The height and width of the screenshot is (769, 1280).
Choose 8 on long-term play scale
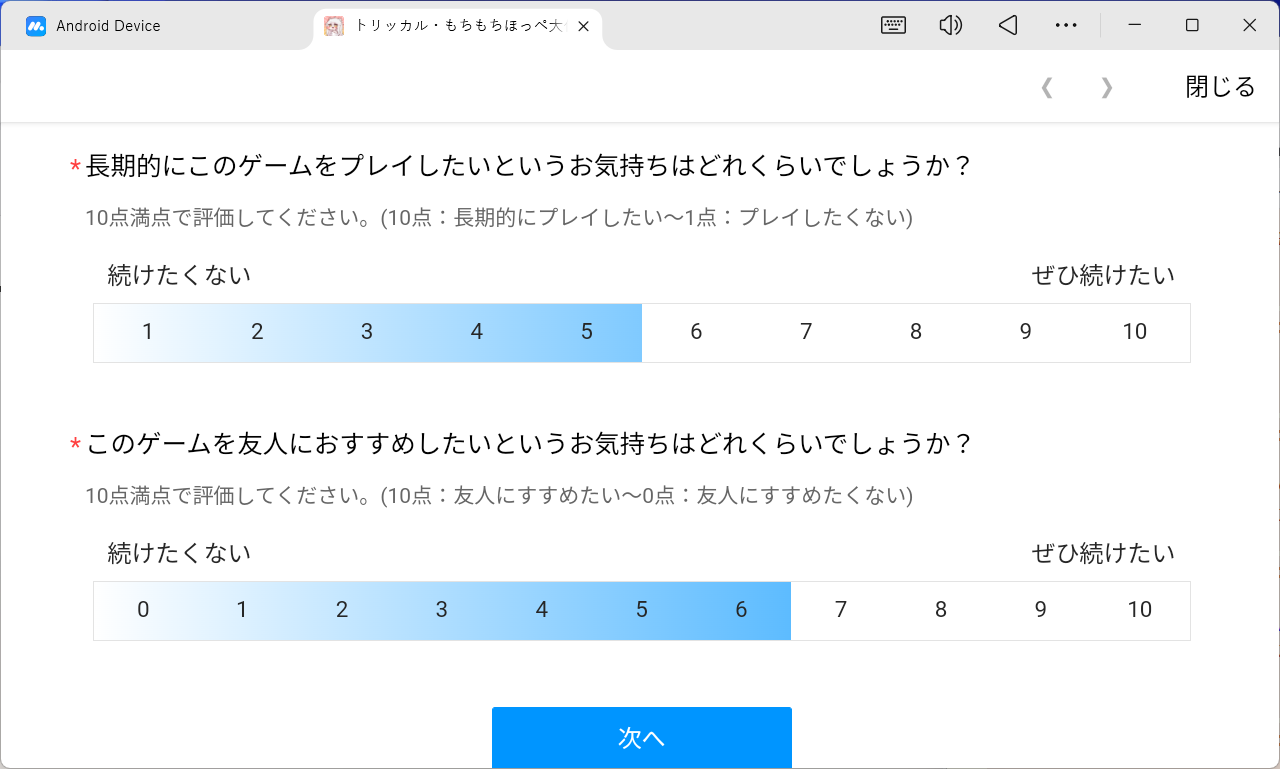point(915,332)
